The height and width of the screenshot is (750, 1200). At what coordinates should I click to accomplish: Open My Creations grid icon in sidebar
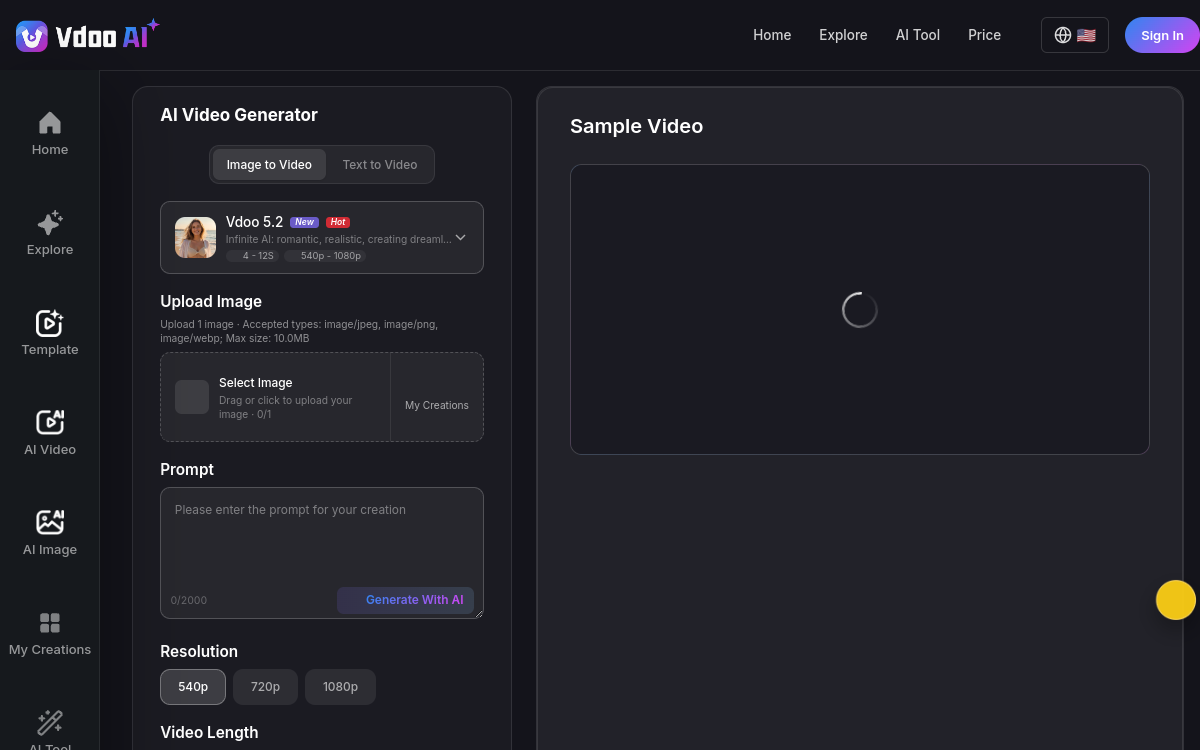[50, 623]
